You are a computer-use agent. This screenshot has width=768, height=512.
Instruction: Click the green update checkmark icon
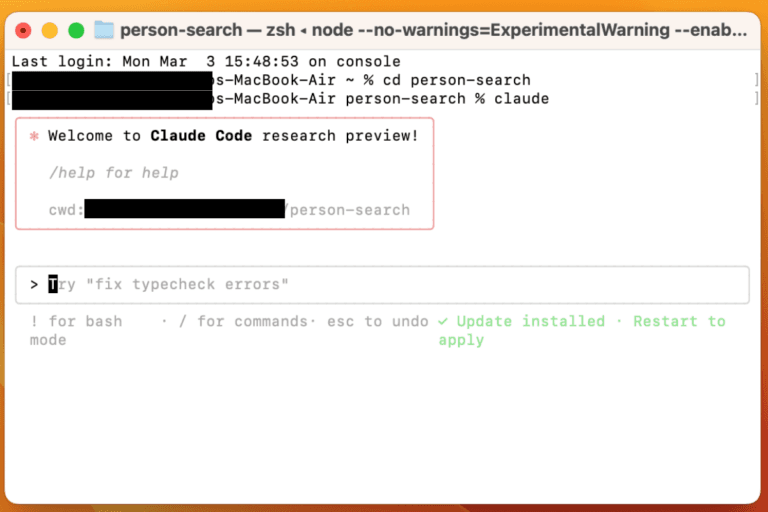(x=443, y=321)
